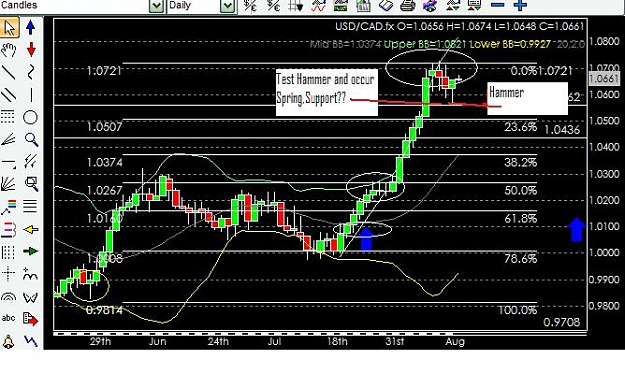Click the printer icon in the top toolbar

click(x=407, y=5)
